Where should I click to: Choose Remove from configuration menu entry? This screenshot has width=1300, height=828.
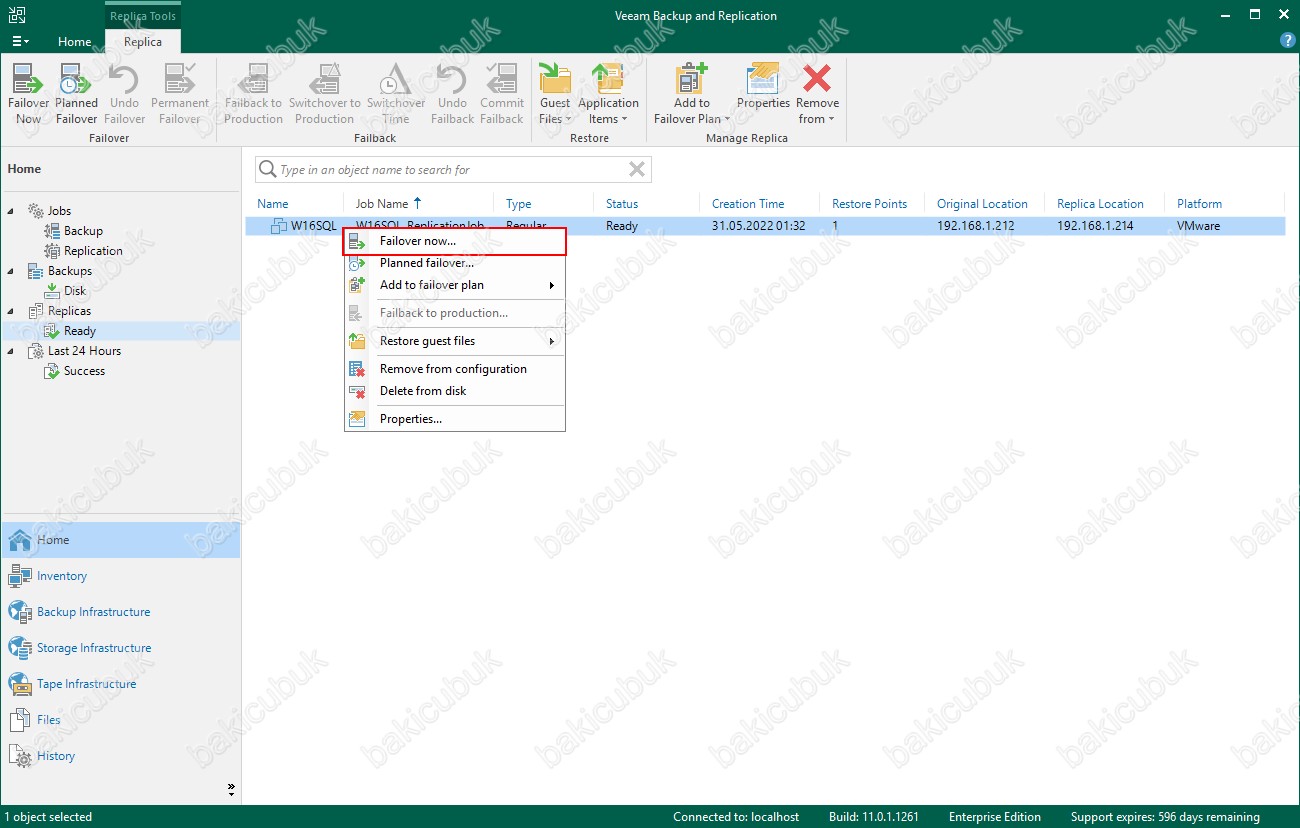tap(455, 369)
